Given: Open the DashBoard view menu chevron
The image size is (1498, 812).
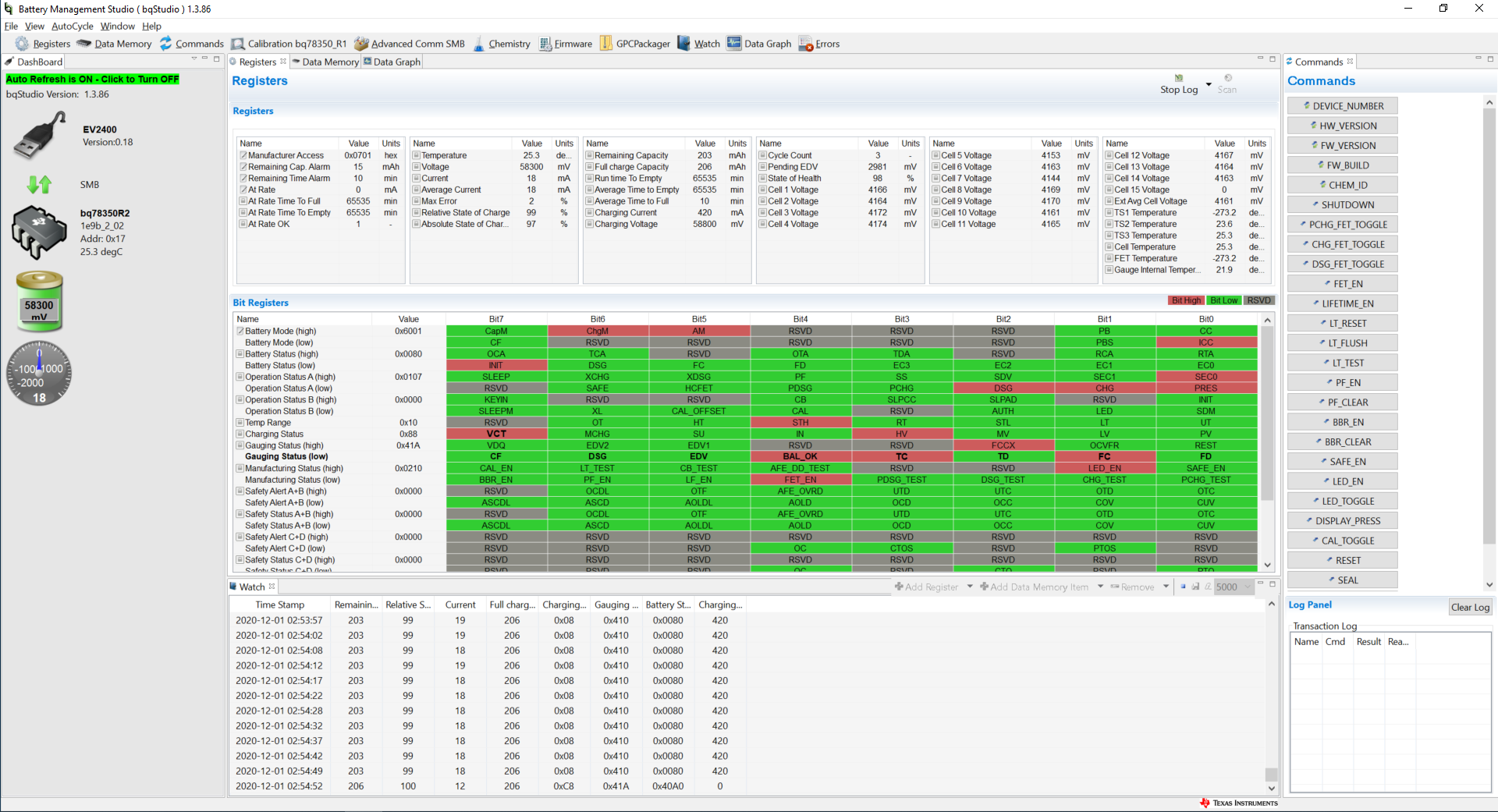Looking at the screenshot, I should [193, 59].
